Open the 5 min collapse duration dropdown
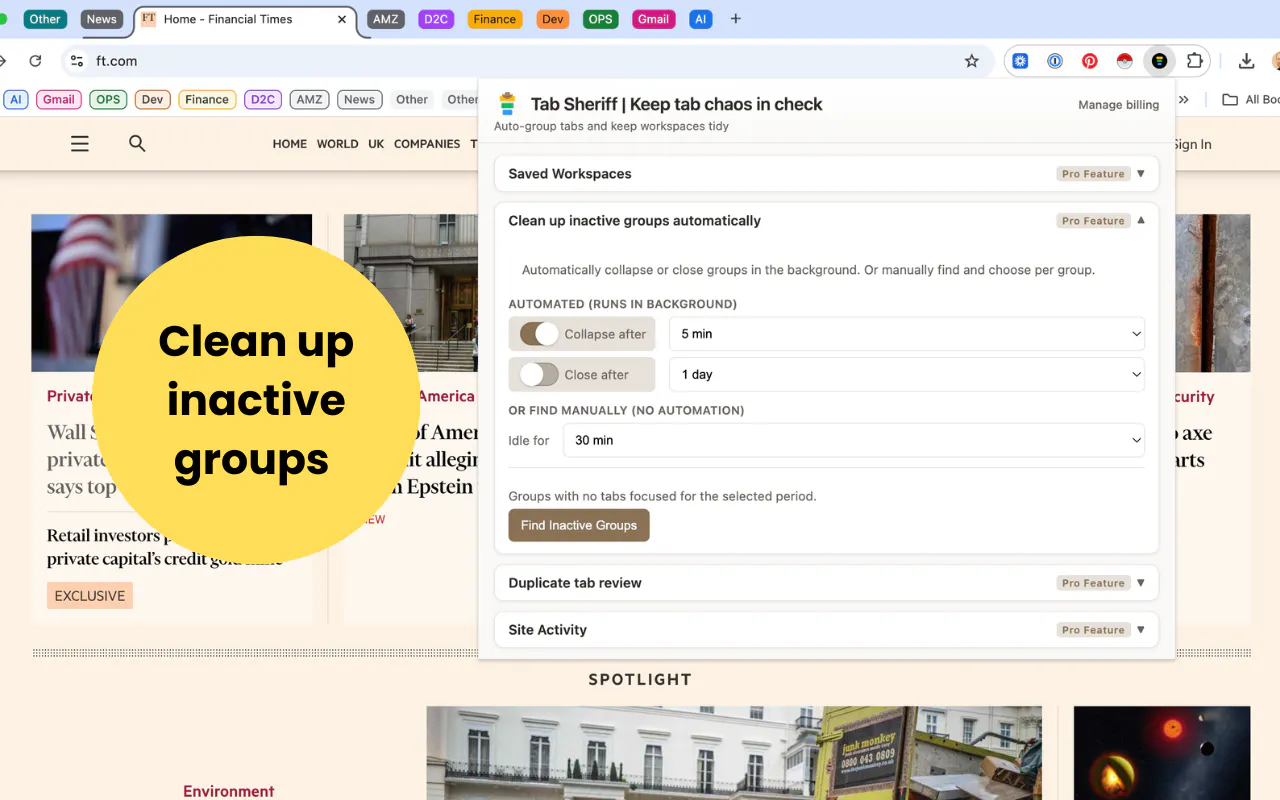Screen dimensions: 1280x800 coord(906,334)
